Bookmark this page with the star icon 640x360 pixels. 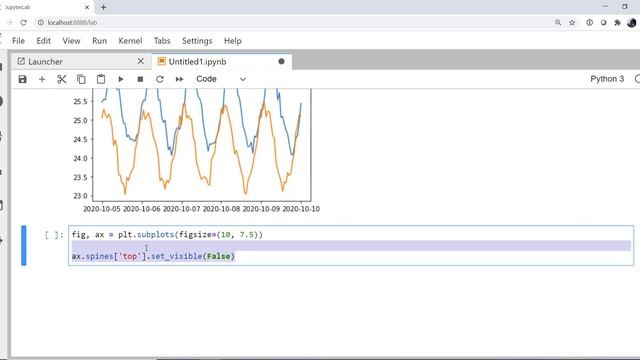[572, 22]
